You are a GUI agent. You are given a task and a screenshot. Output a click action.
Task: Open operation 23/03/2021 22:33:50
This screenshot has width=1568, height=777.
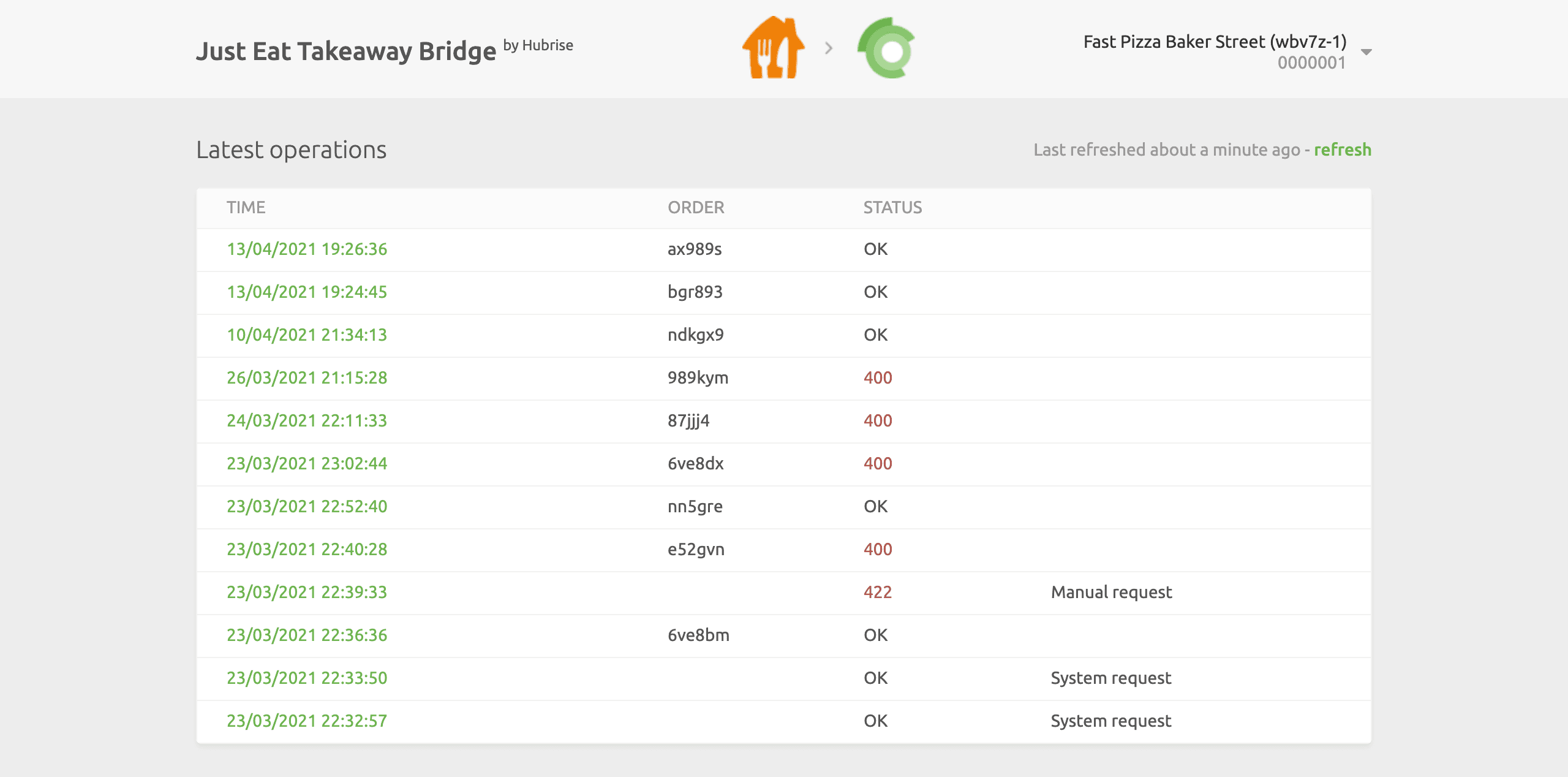coord(307,678)
